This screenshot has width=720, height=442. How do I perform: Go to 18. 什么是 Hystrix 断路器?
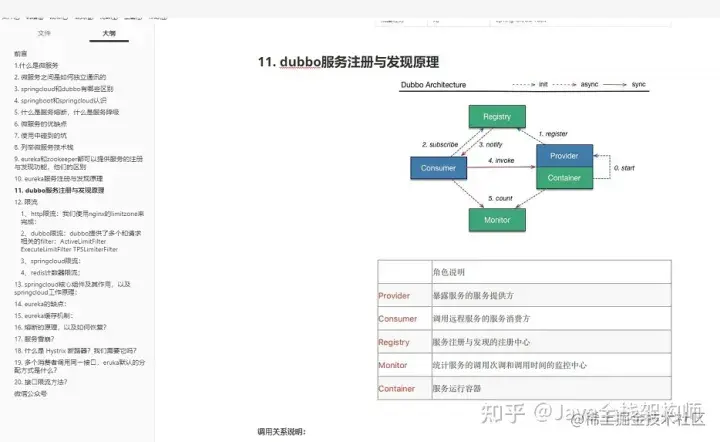[75, 351]
